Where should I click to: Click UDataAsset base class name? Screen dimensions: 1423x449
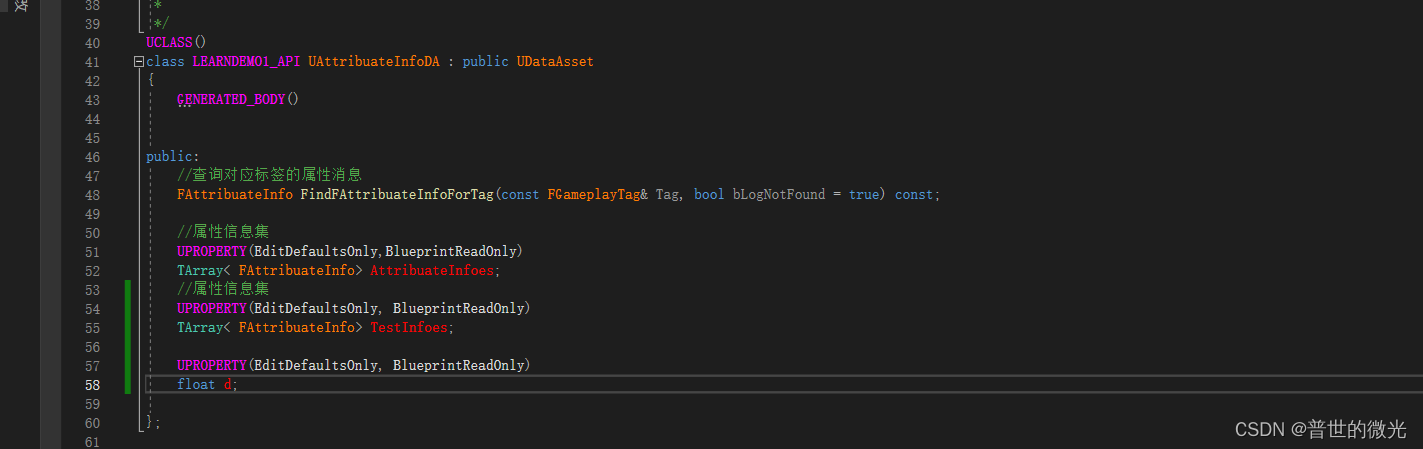pos(555,61)
